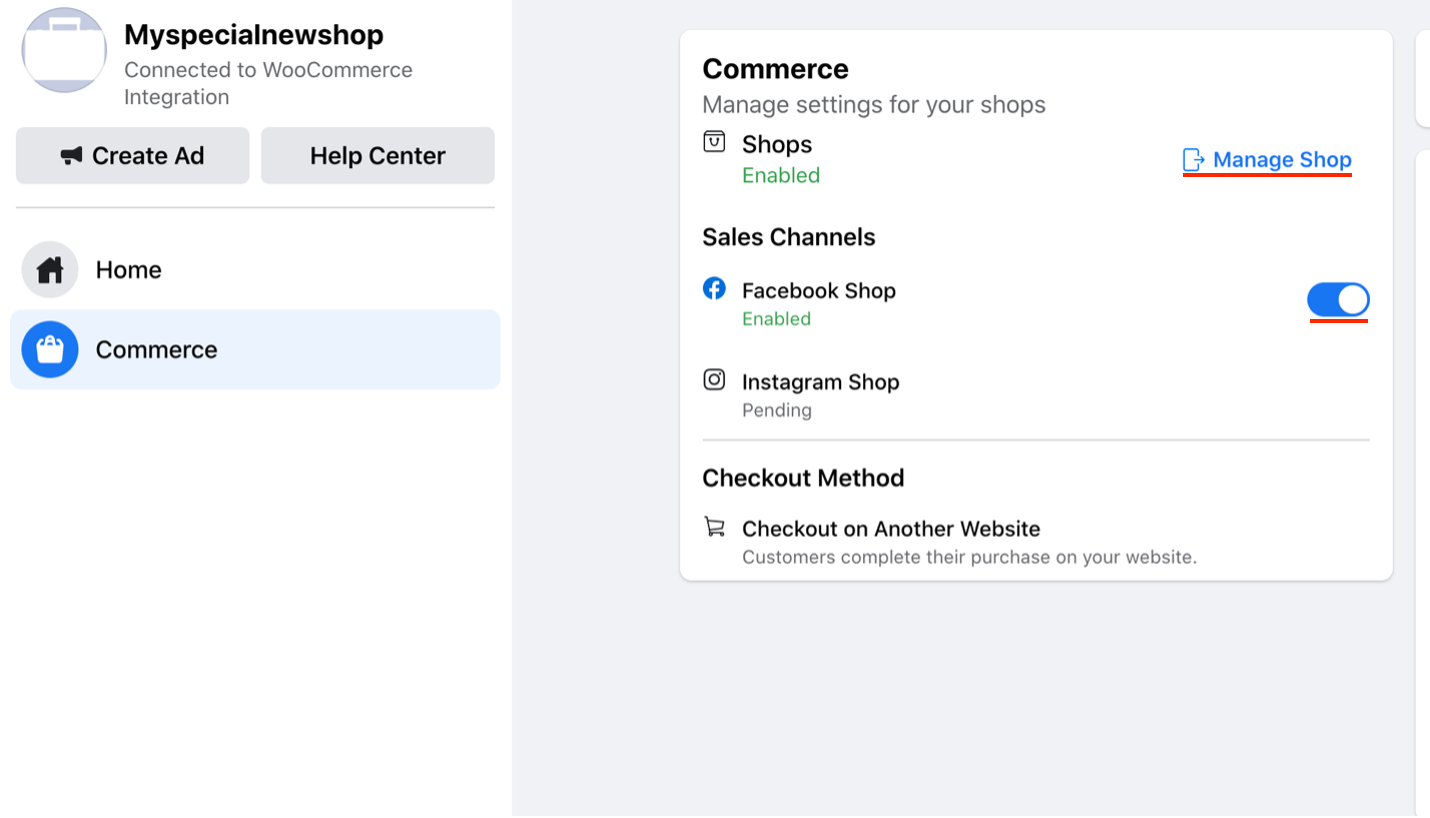The height and width of the screenshot is (818, 1430).
Task: Click the Create Ad button
Action: coord(132,156)
